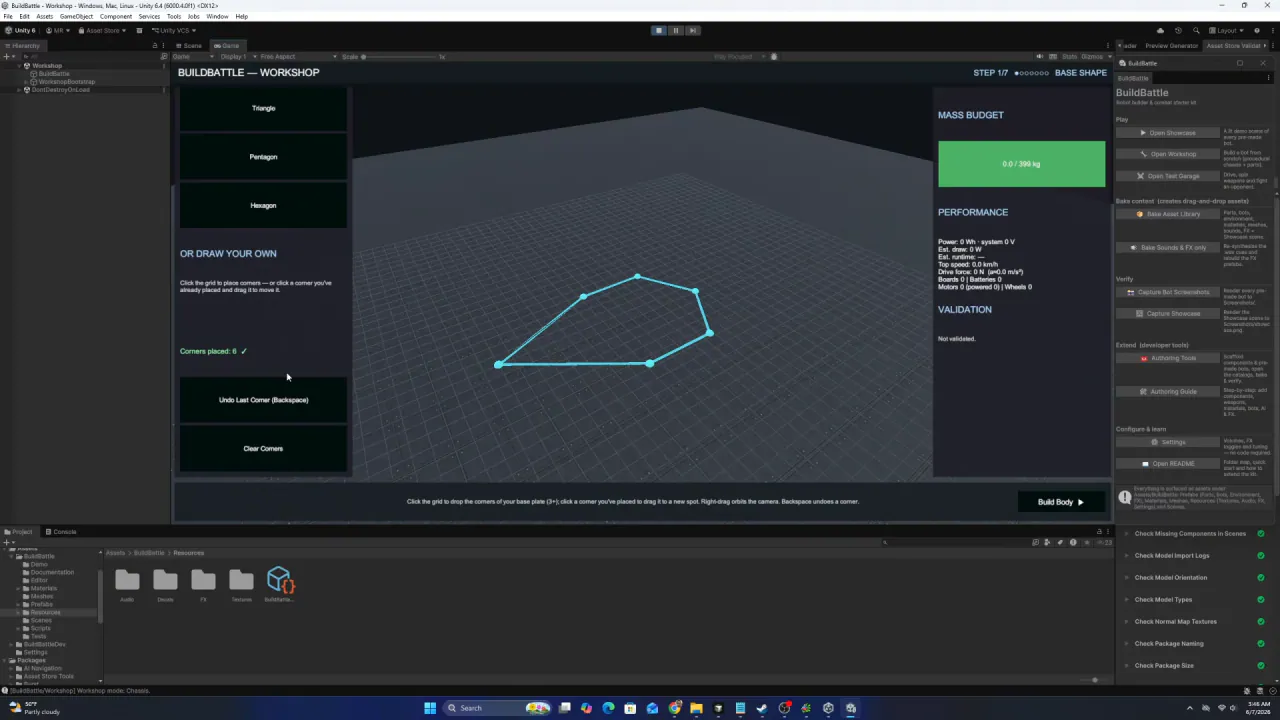The height and width of the screenshot is (720, 1280).
Task: Toggle Gizmos in the Game view
Action: (1091, 56)
